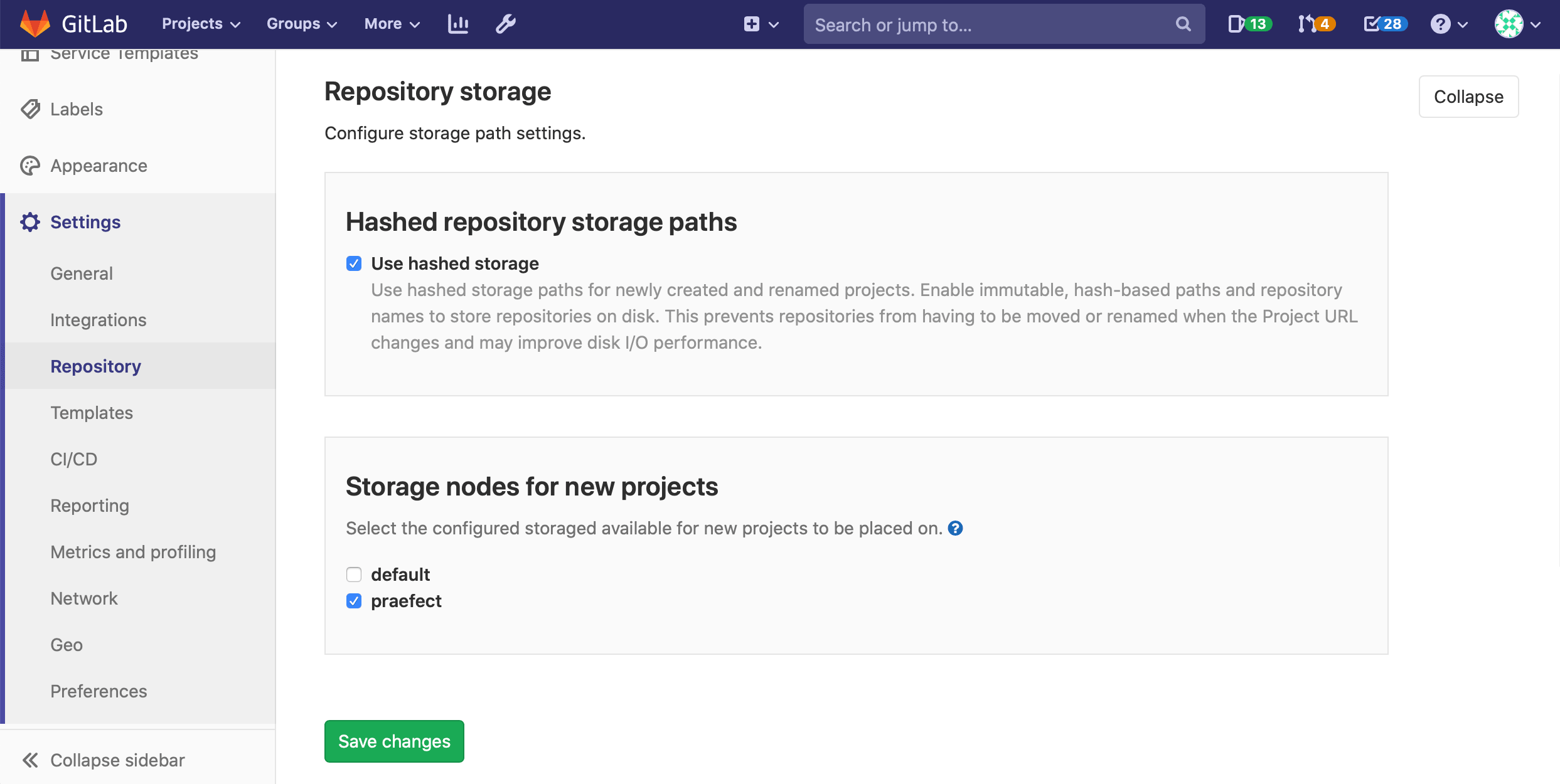The image size is (1560, 784).
Task: Open the issues counter showing 13
Action: [1249, 24]
